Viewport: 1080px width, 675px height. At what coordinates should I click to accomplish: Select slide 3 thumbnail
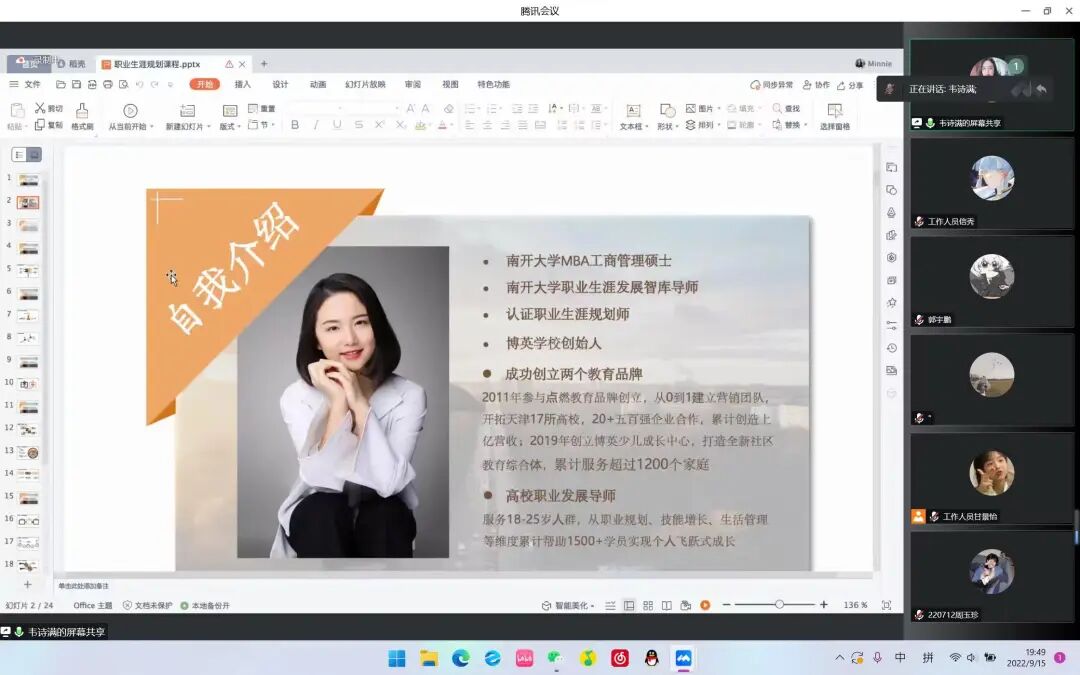click(28, 225)
